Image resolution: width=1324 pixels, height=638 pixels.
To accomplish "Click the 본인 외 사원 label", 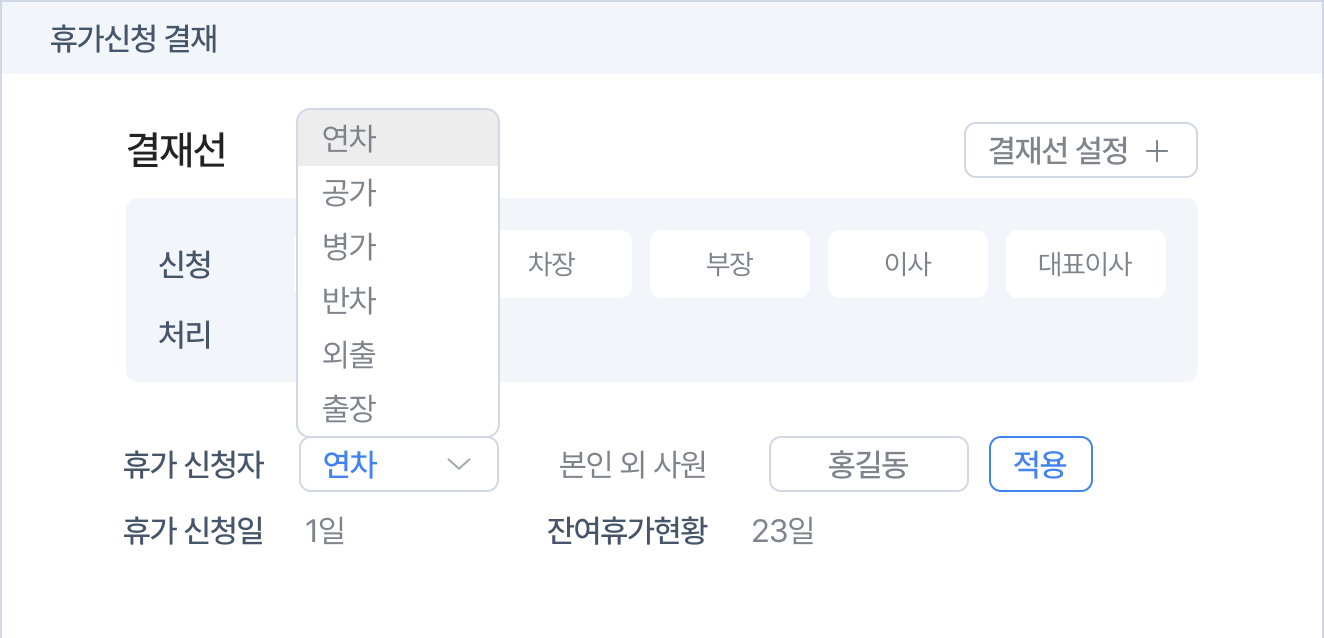I will (634, 465).
